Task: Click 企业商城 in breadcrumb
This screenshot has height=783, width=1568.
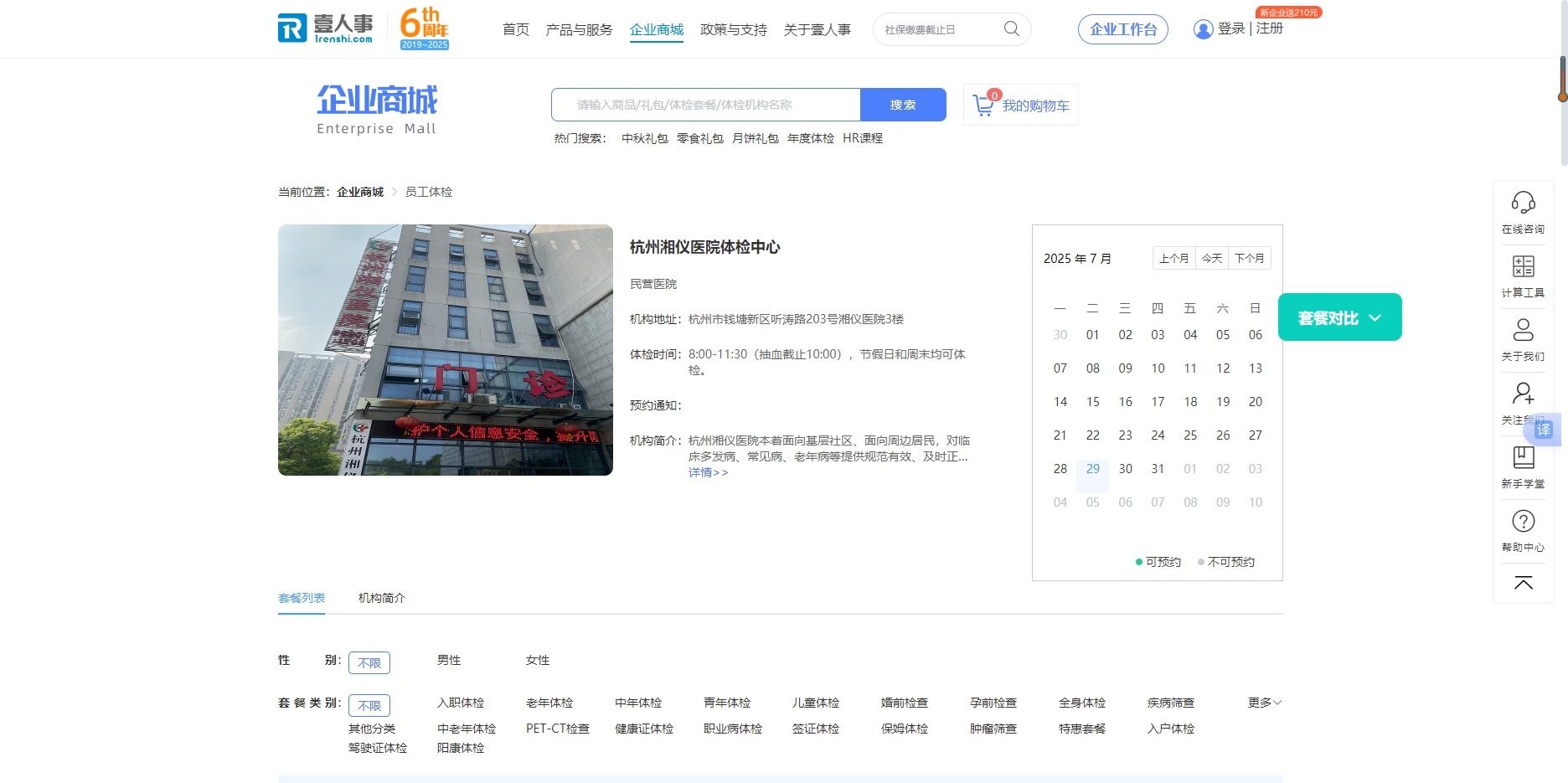Action: coord(360,192)
